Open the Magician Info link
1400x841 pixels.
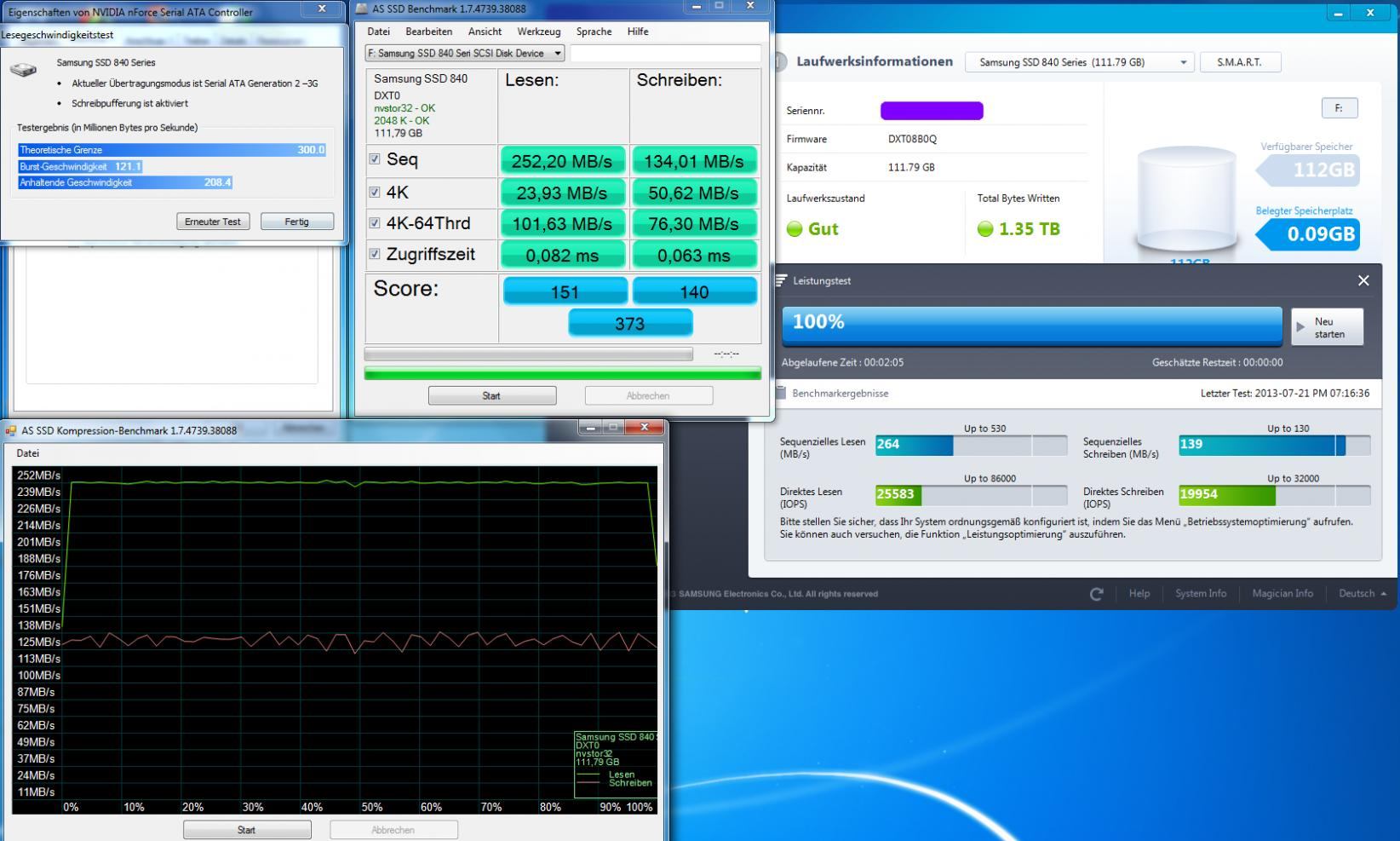coord(1282,594)
